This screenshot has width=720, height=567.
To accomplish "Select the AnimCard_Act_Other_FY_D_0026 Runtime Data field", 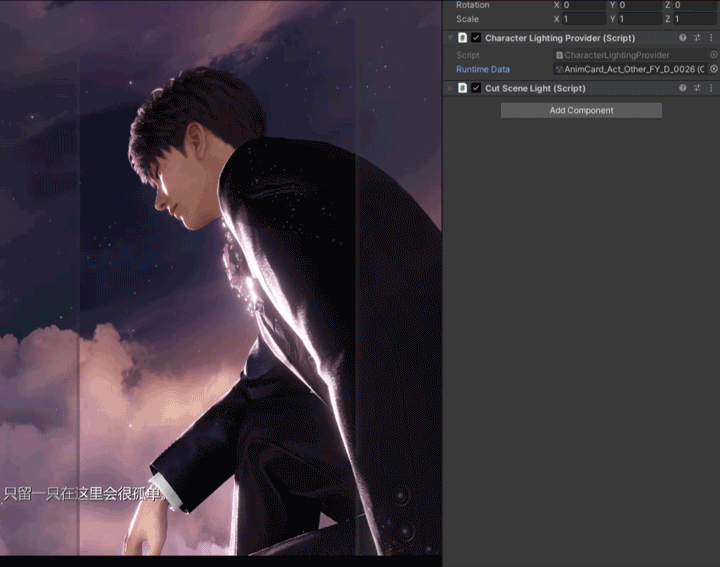I will coord(632,69).
